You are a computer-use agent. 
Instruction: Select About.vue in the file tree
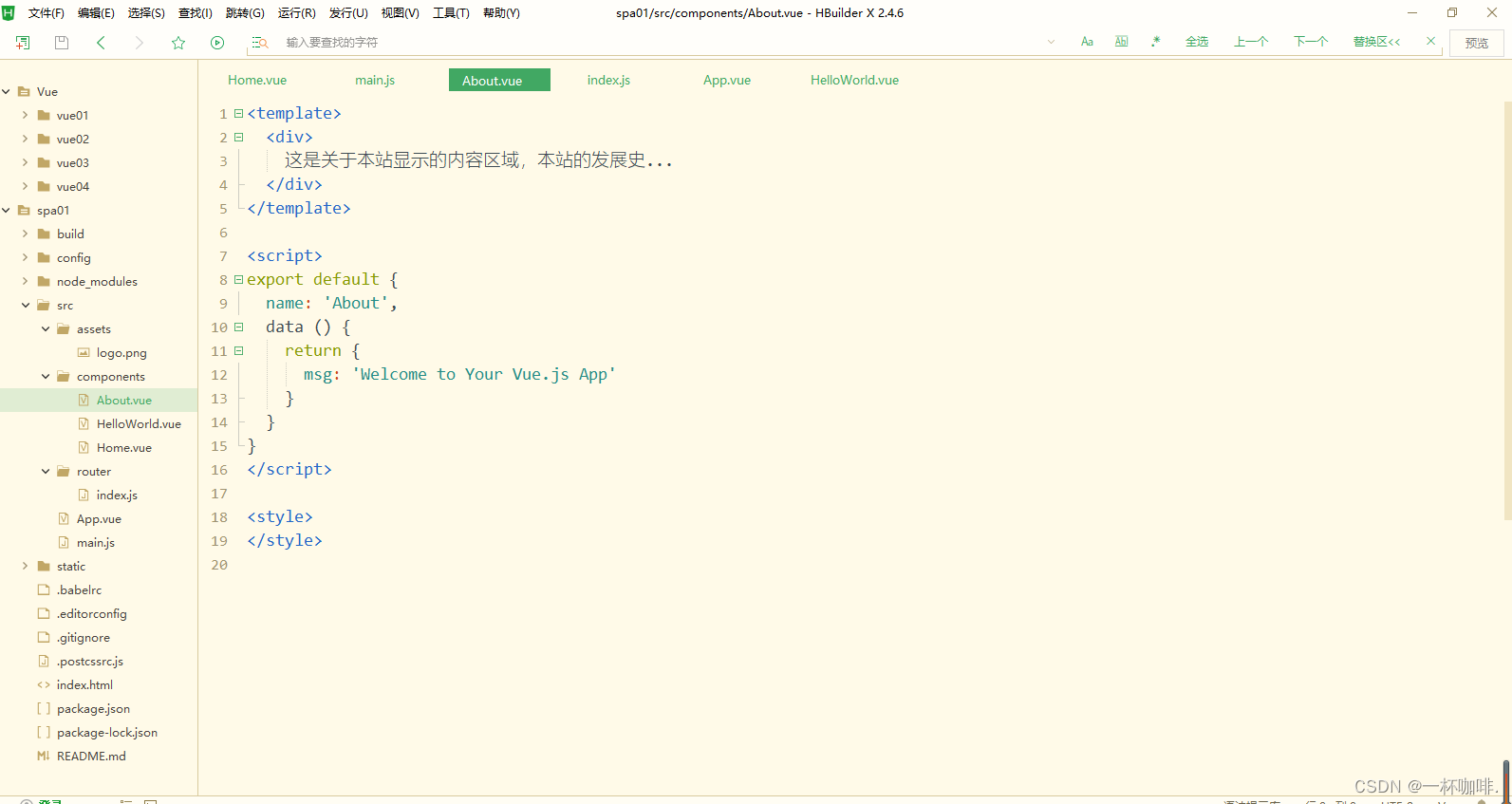(124, 400)
